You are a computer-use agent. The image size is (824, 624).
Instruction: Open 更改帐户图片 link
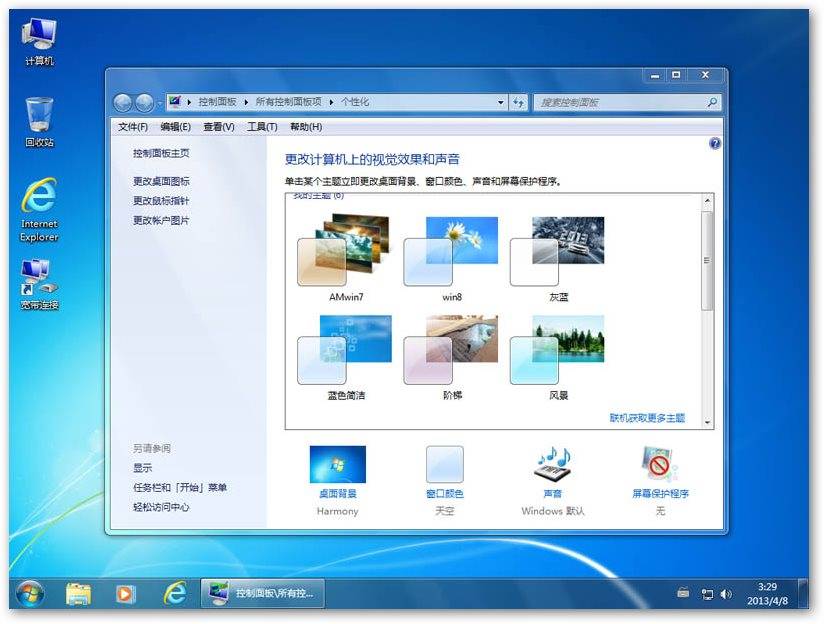tap(161, 220)
